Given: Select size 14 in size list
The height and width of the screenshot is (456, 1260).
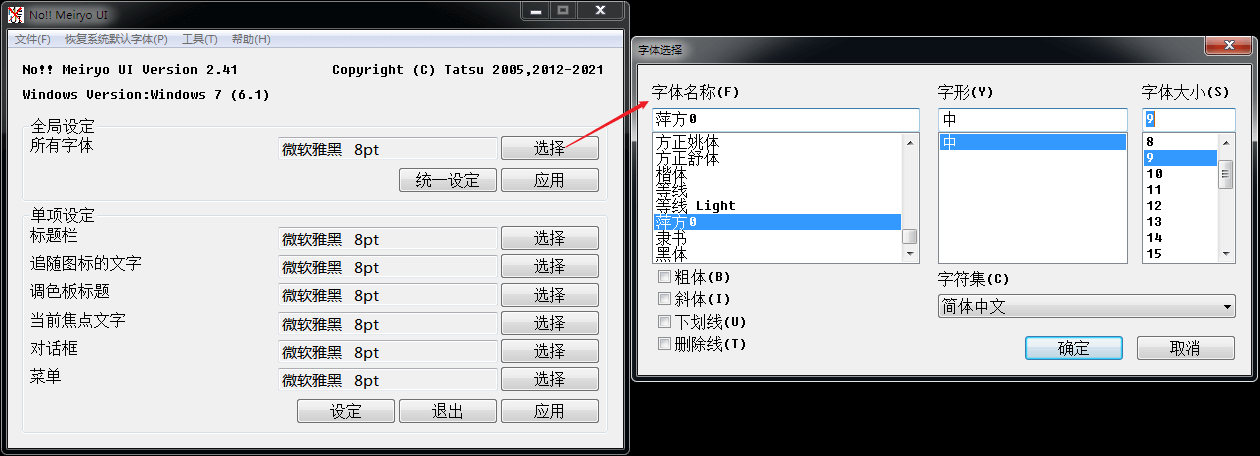Looking at the screenshot, I should point(1180,238).
